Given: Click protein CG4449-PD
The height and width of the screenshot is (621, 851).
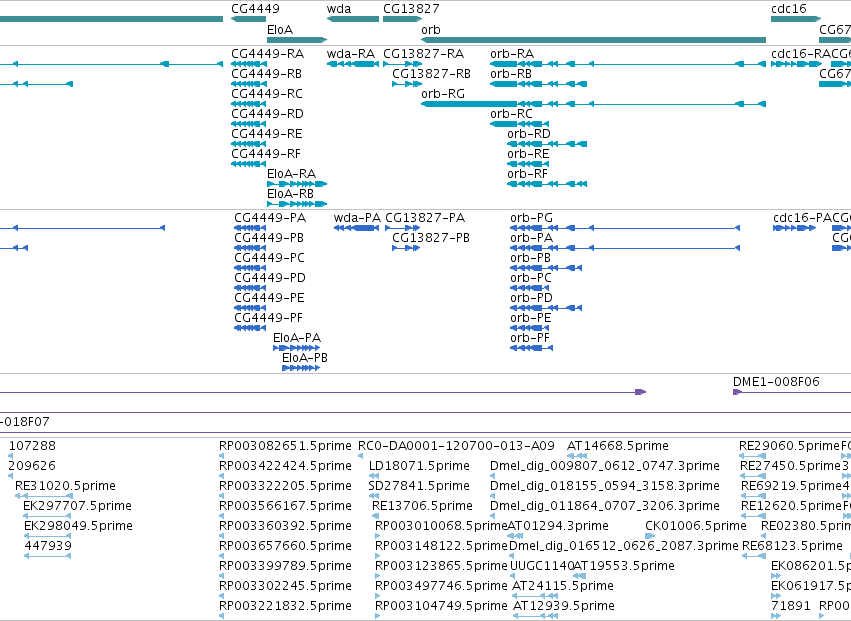Looking at the screenshot, I should [x=250, y=288].
